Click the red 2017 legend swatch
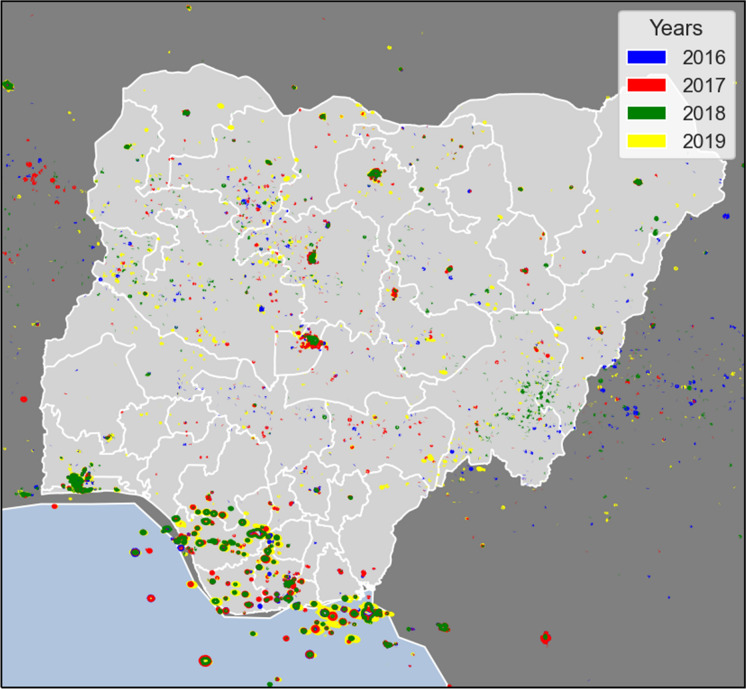 [x=647, y=85]
